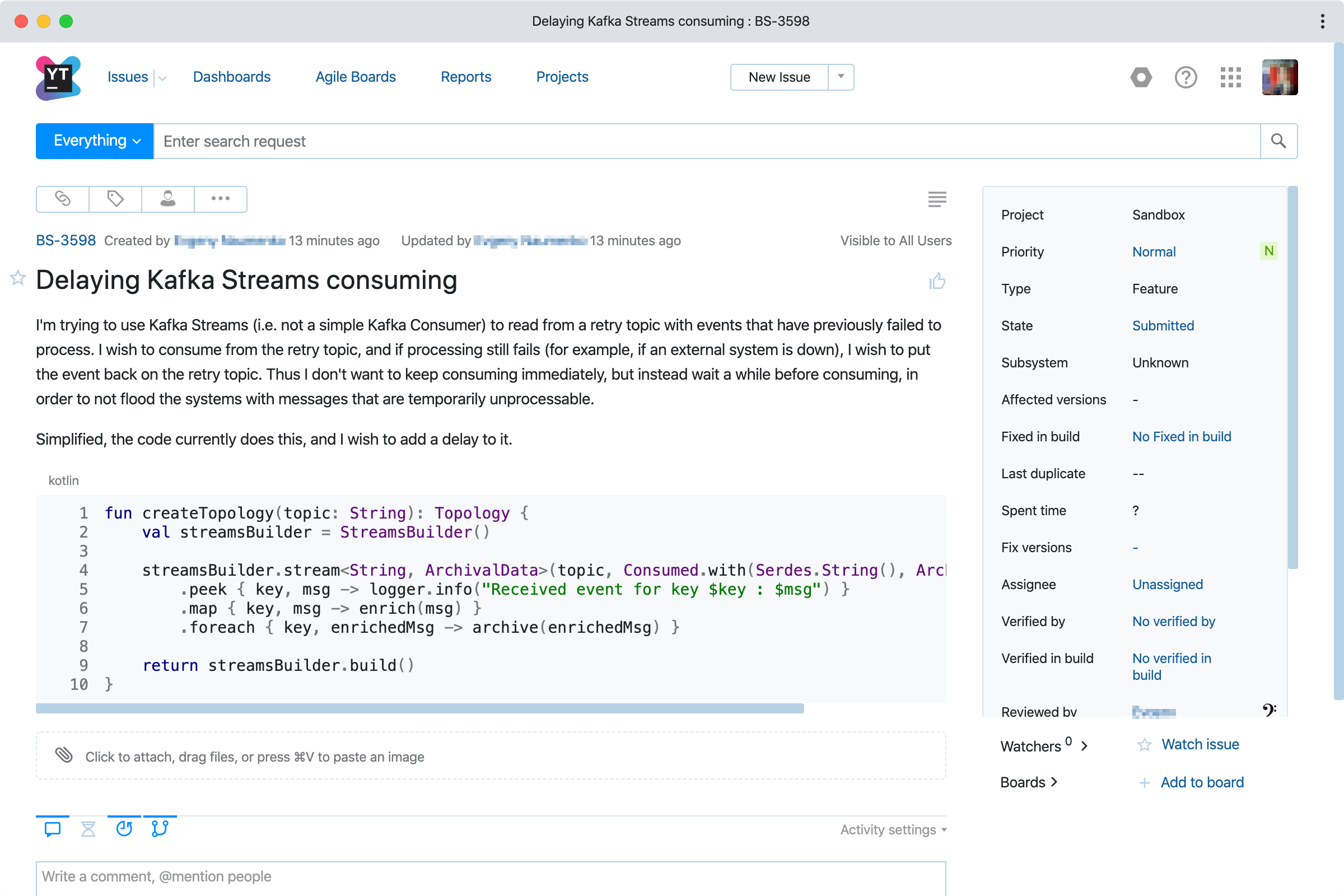Click No verified by value
The height and width of the screenshot is (896, 1344).
point(1173,622)
